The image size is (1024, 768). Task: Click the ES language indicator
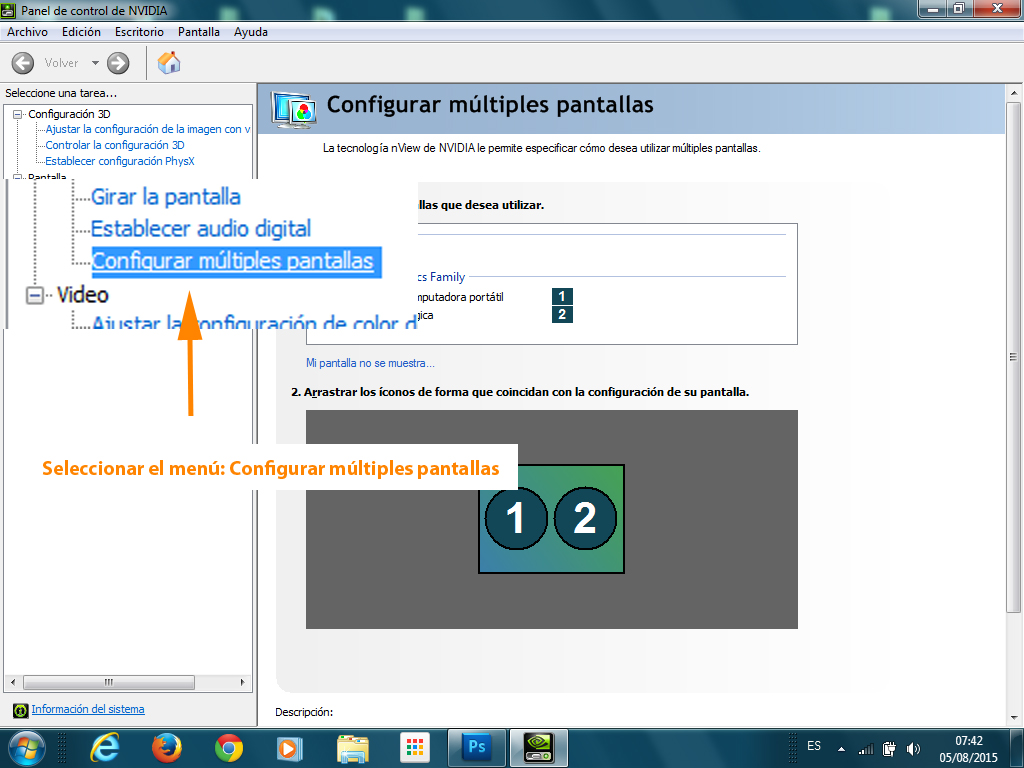pos(814,746)
